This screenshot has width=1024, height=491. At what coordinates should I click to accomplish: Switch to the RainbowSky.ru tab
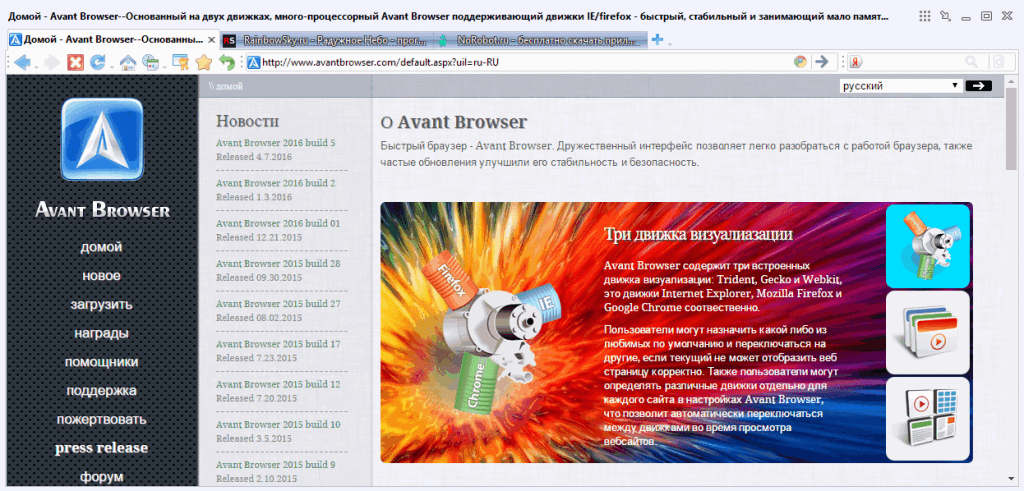pos(326,41)
